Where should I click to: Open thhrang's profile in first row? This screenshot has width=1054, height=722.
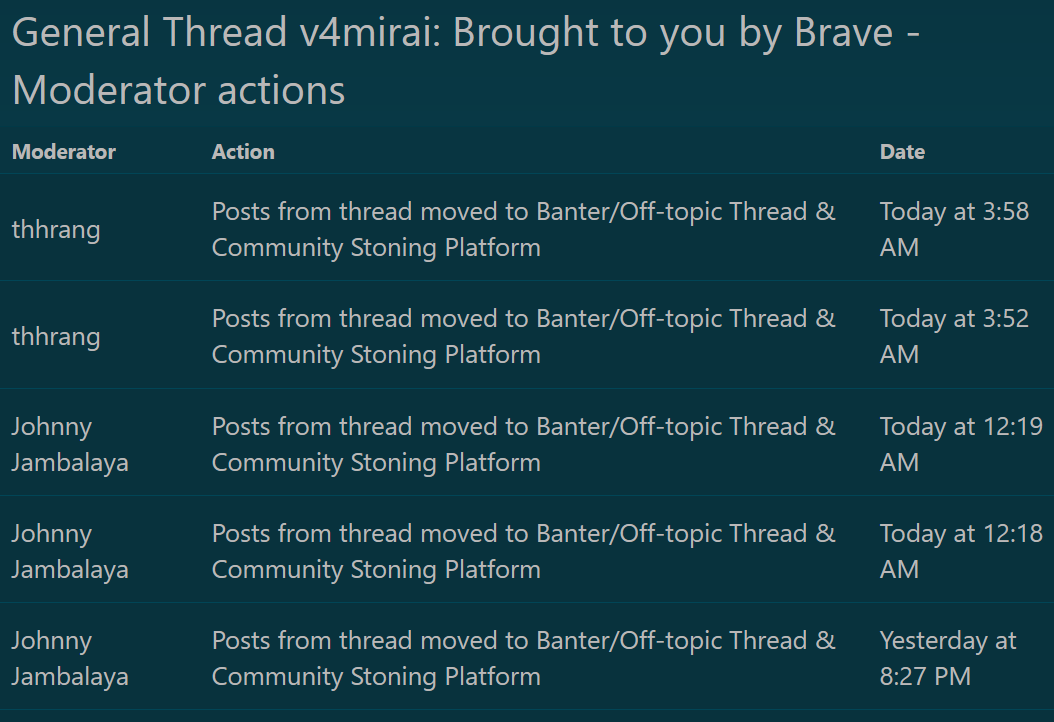[x=56, y=229]
